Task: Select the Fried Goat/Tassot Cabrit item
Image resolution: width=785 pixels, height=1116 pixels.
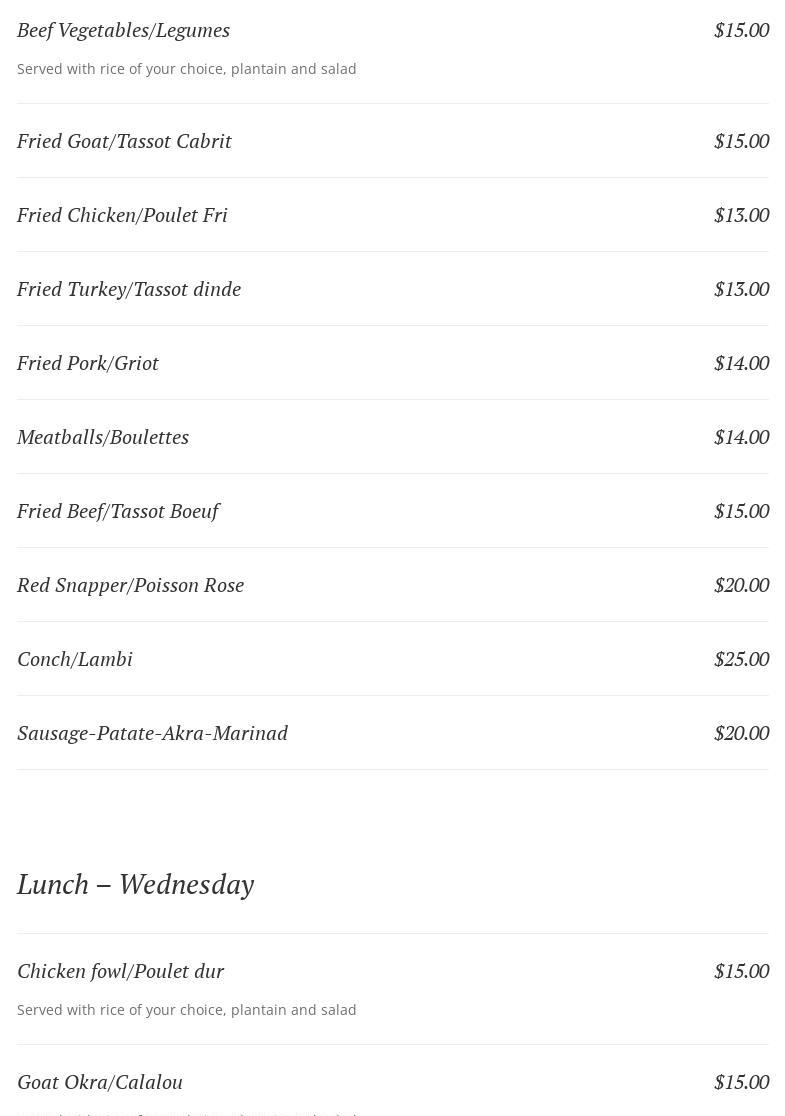Action: (124, 141)
